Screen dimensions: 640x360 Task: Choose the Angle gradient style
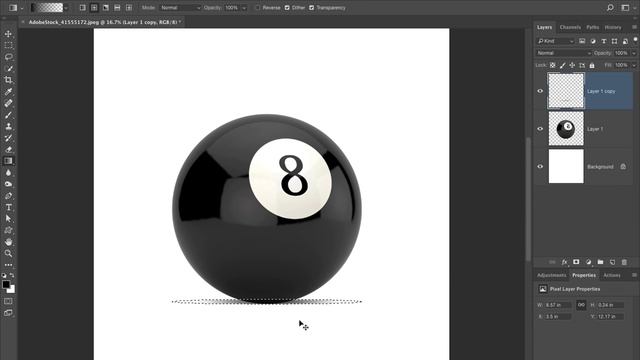tap(106, 8)
